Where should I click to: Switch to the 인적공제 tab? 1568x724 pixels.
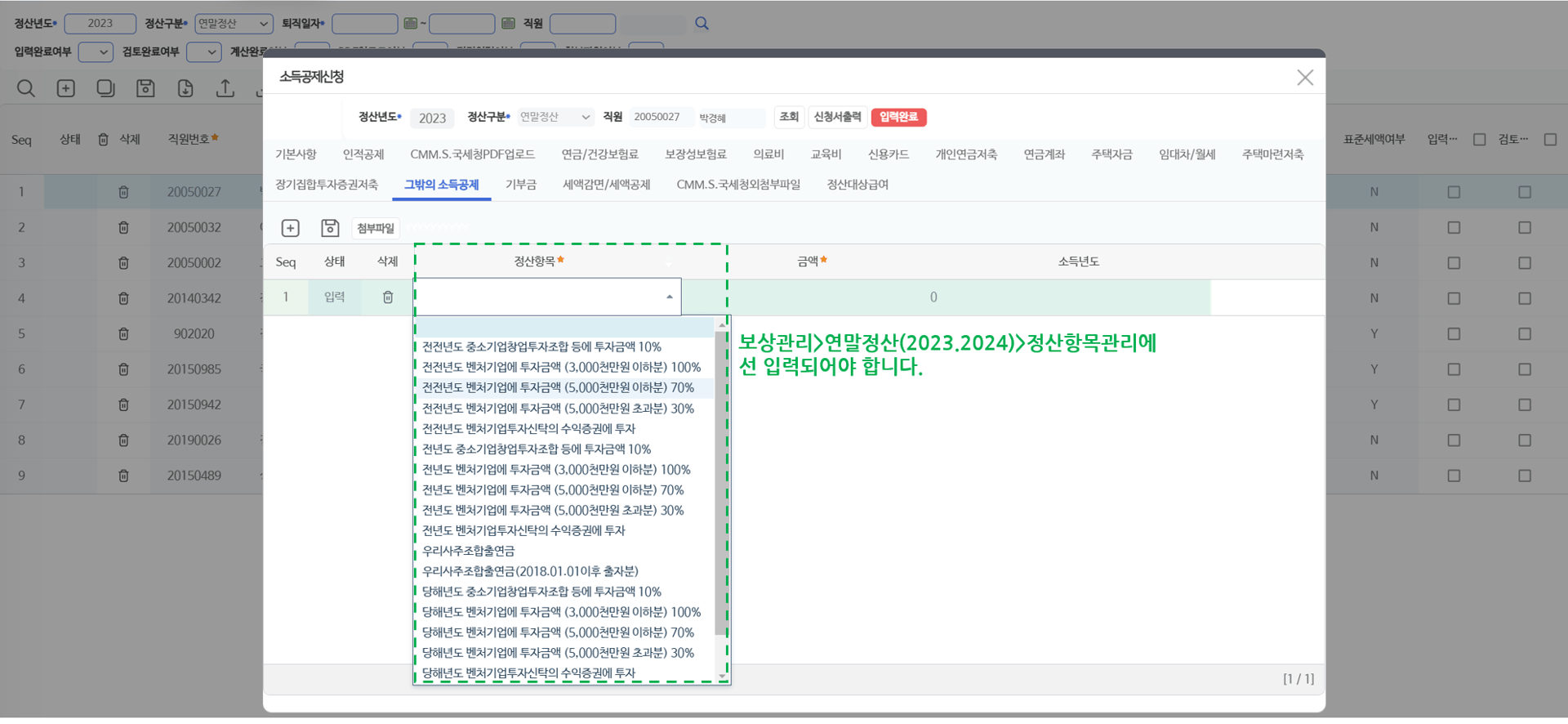click(363, 154)
